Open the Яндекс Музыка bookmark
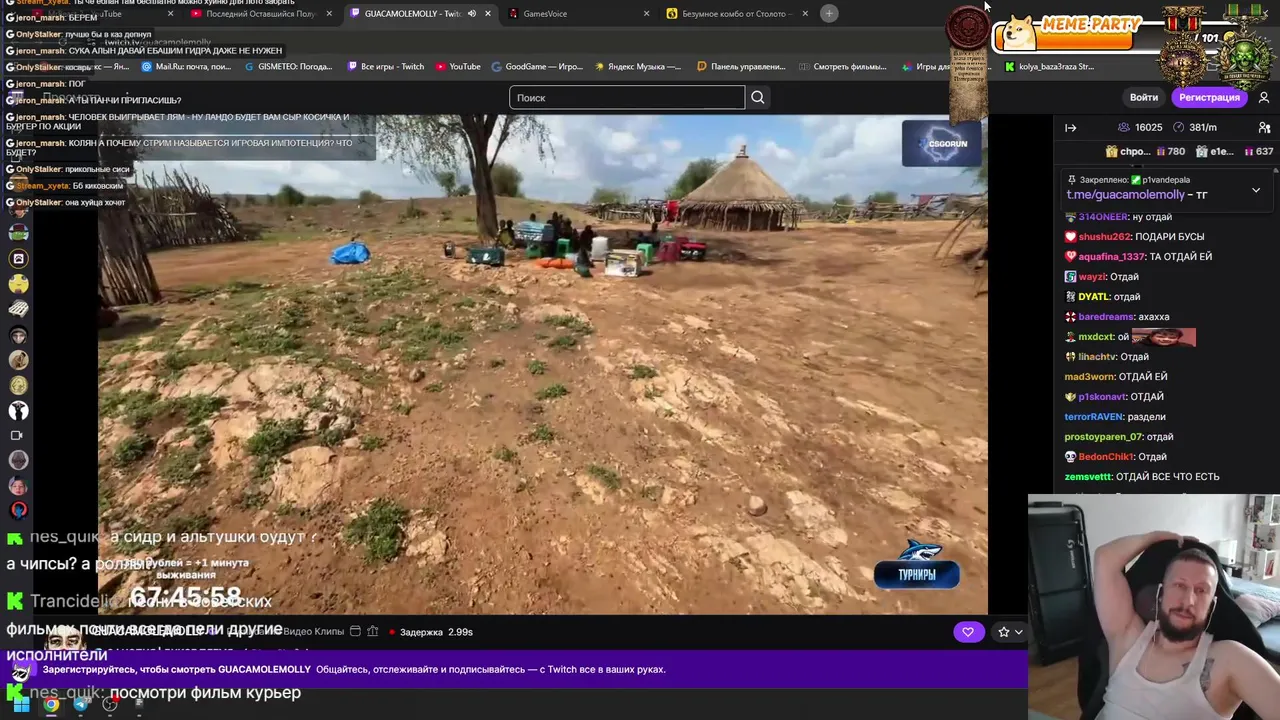This screenshot has width=1280, height=720. (x=637, y=66)
